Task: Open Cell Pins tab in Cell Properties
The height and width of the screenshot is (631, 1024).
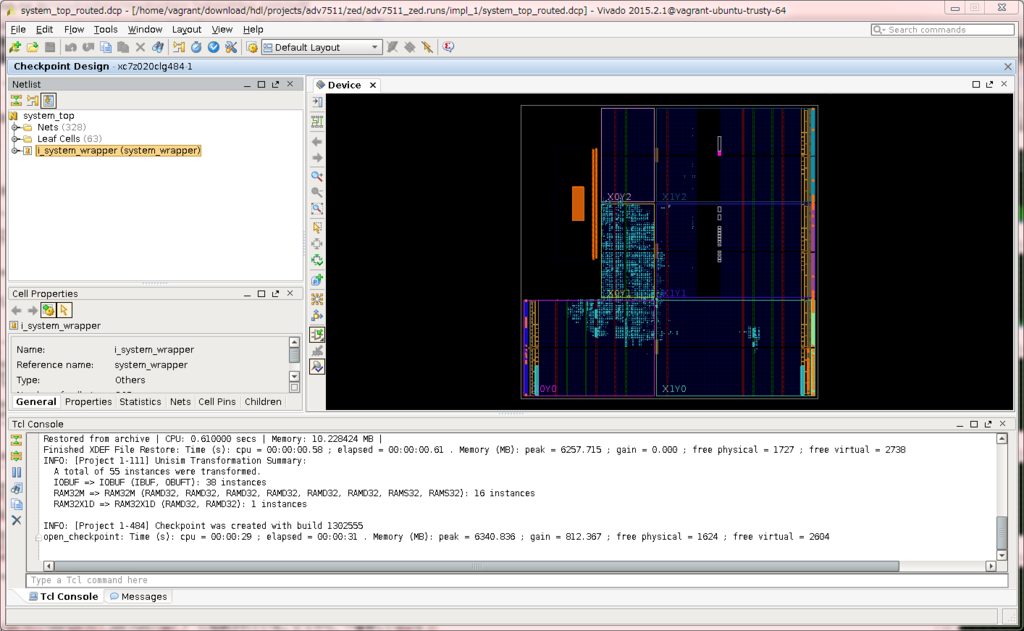Action: click(x=217, y=402)
